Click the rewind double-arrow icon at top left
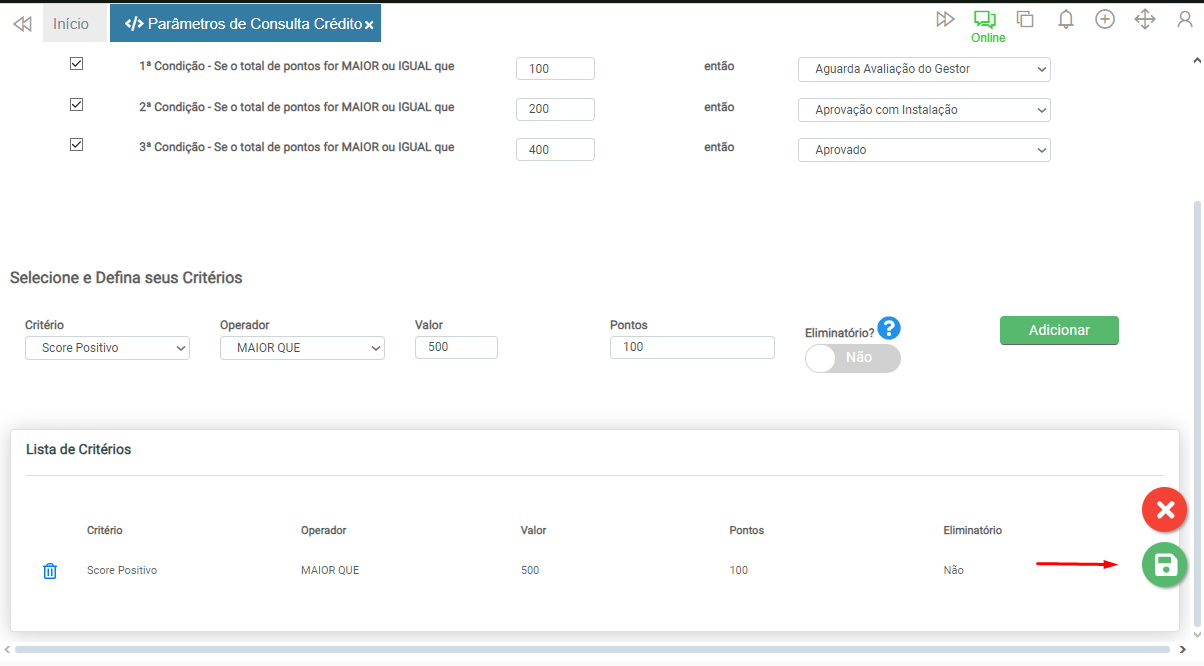 22,24
